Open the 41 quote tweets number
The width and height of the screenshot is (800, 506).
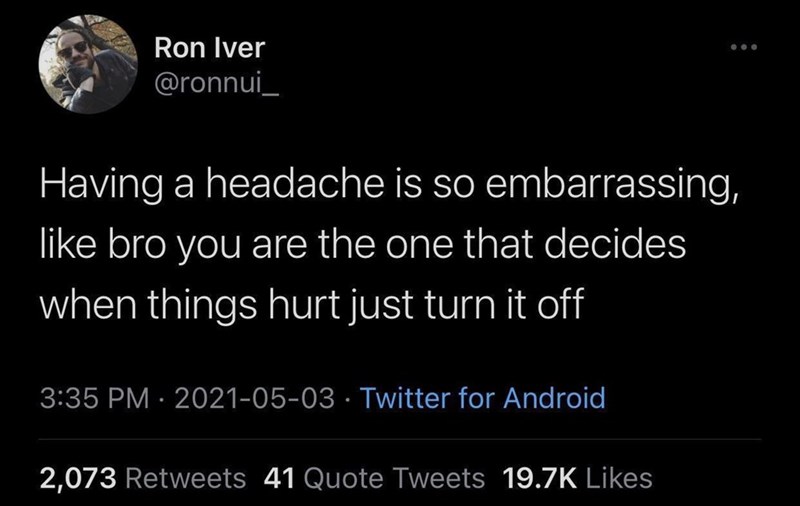[280, 478]
